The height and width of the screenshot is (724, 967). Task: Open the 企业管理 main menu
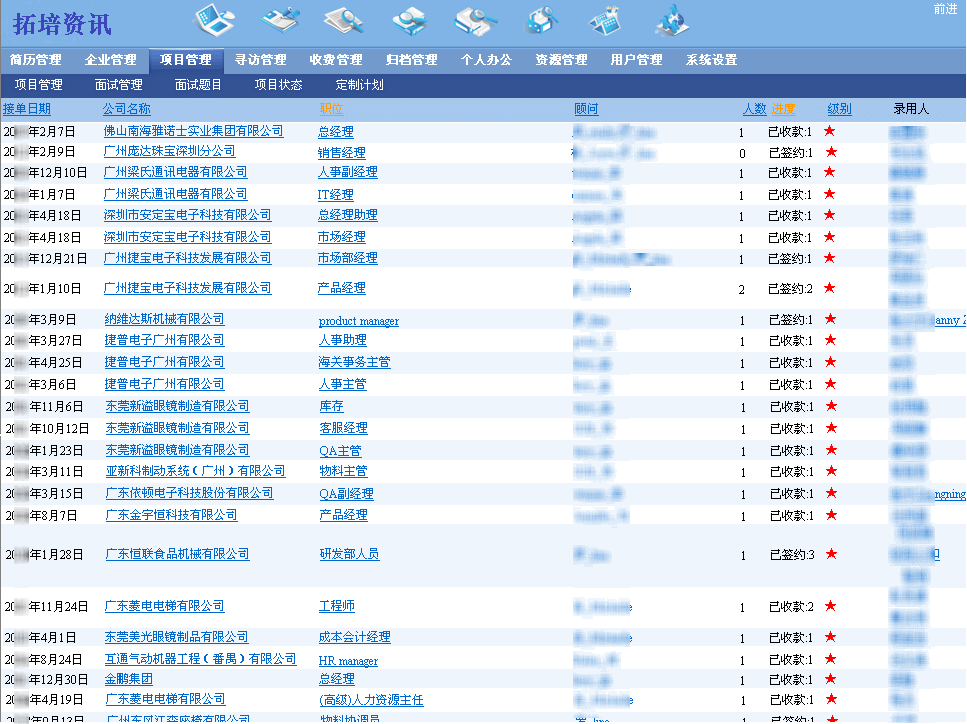click(110, 60)
